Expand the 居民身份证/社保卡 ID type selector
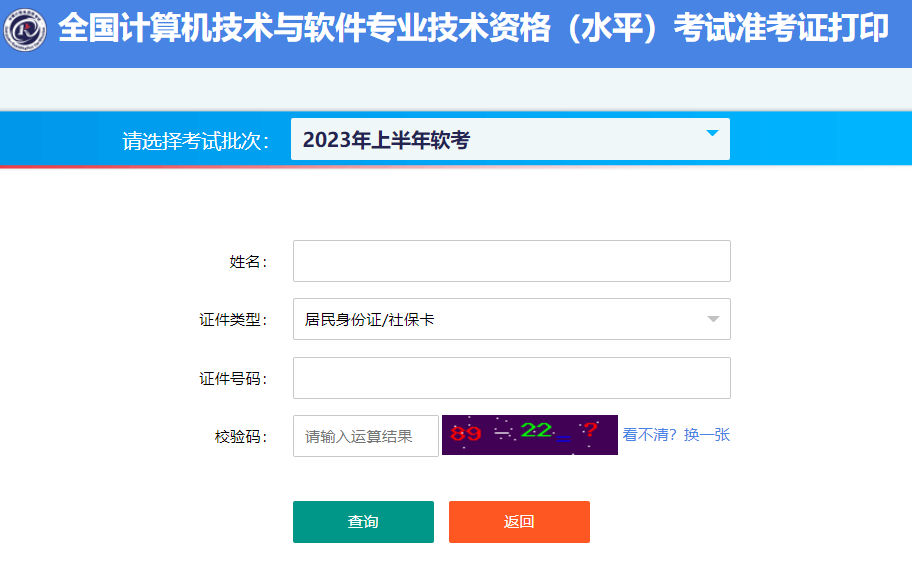Image resolution: width=912 pixels, height=570 pixels. click(512, 319)
